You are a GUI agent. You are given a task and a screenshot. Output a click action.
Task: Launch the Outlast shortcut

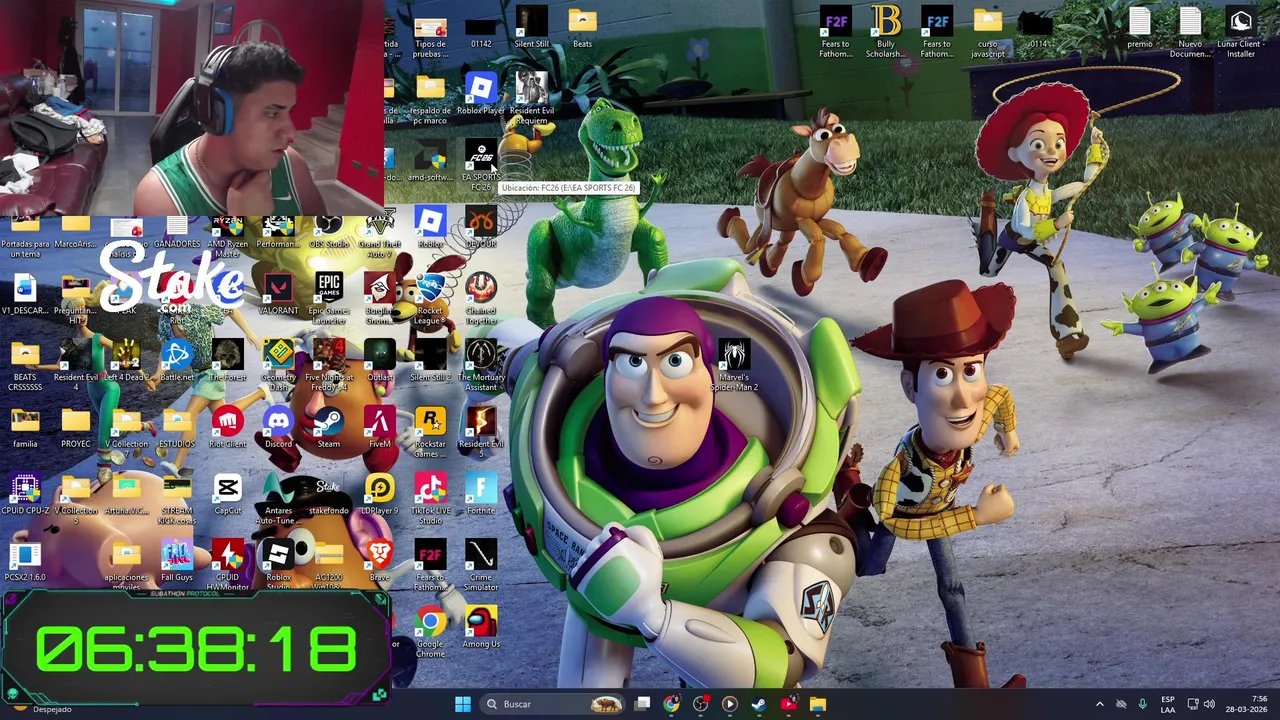pos(380,362)
